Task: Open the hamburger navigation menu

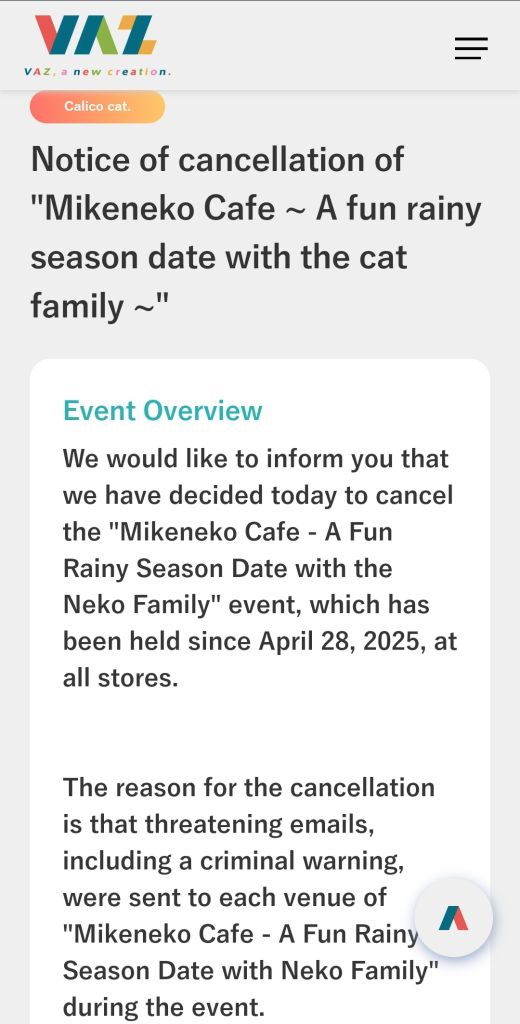Action: 471,48
